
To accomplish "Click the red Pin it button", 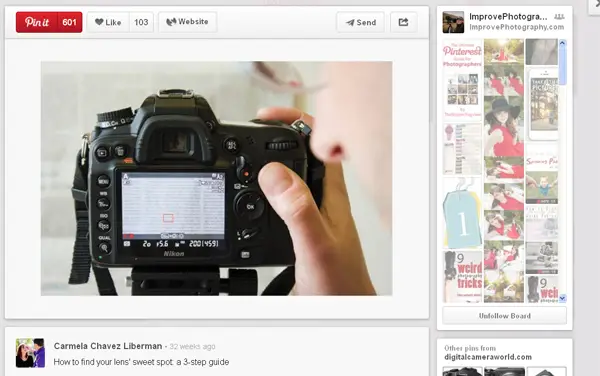I will click(37, 22).
